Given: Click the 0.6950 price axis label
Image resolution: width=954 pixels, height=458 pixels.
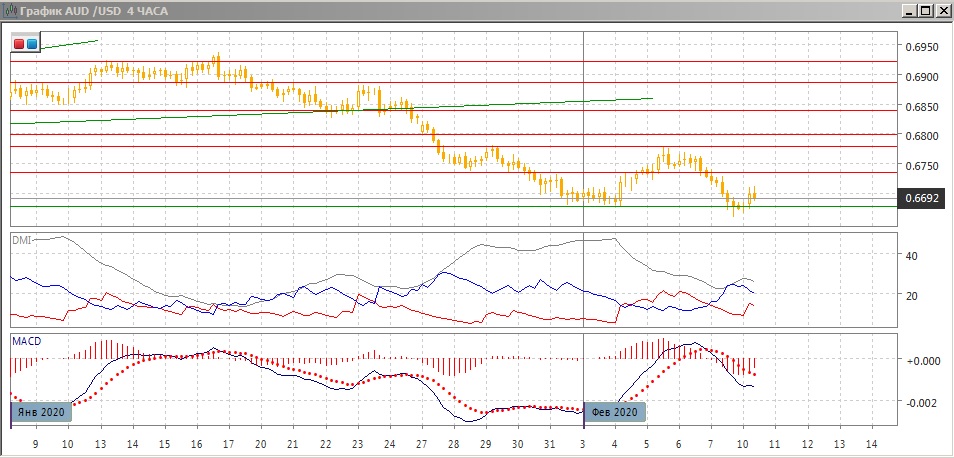Looking at the screenshot, I should pos(921,47).
